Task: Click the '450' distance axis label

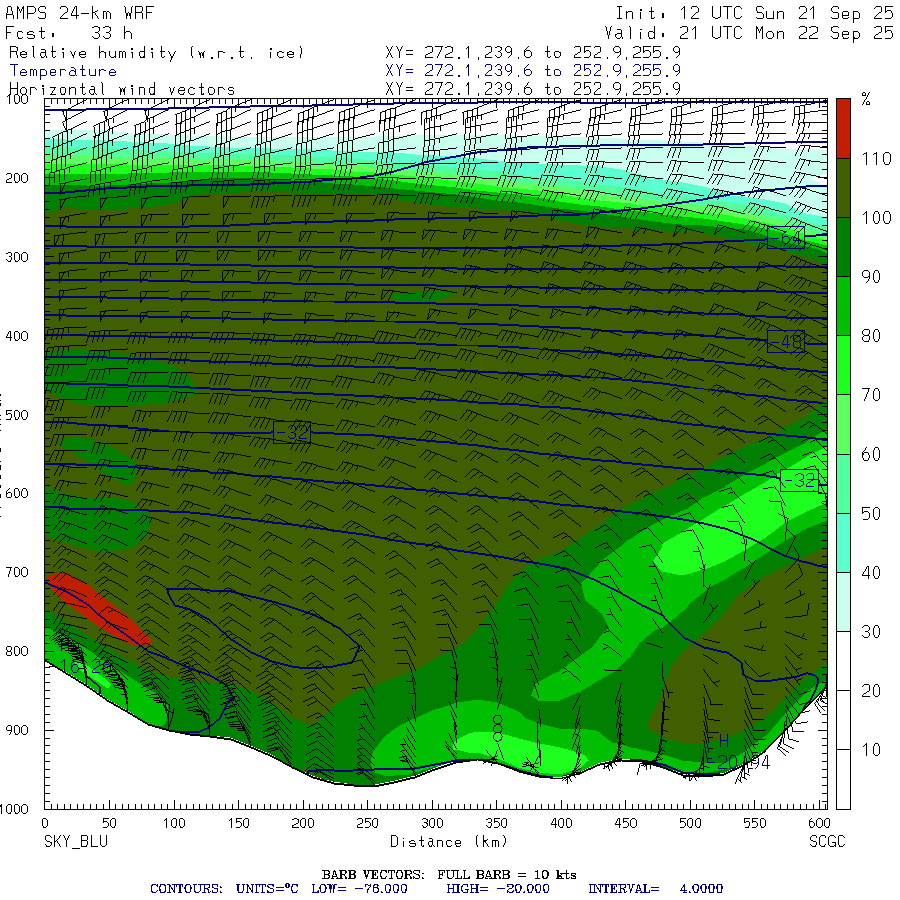Action: coord(626,823)
